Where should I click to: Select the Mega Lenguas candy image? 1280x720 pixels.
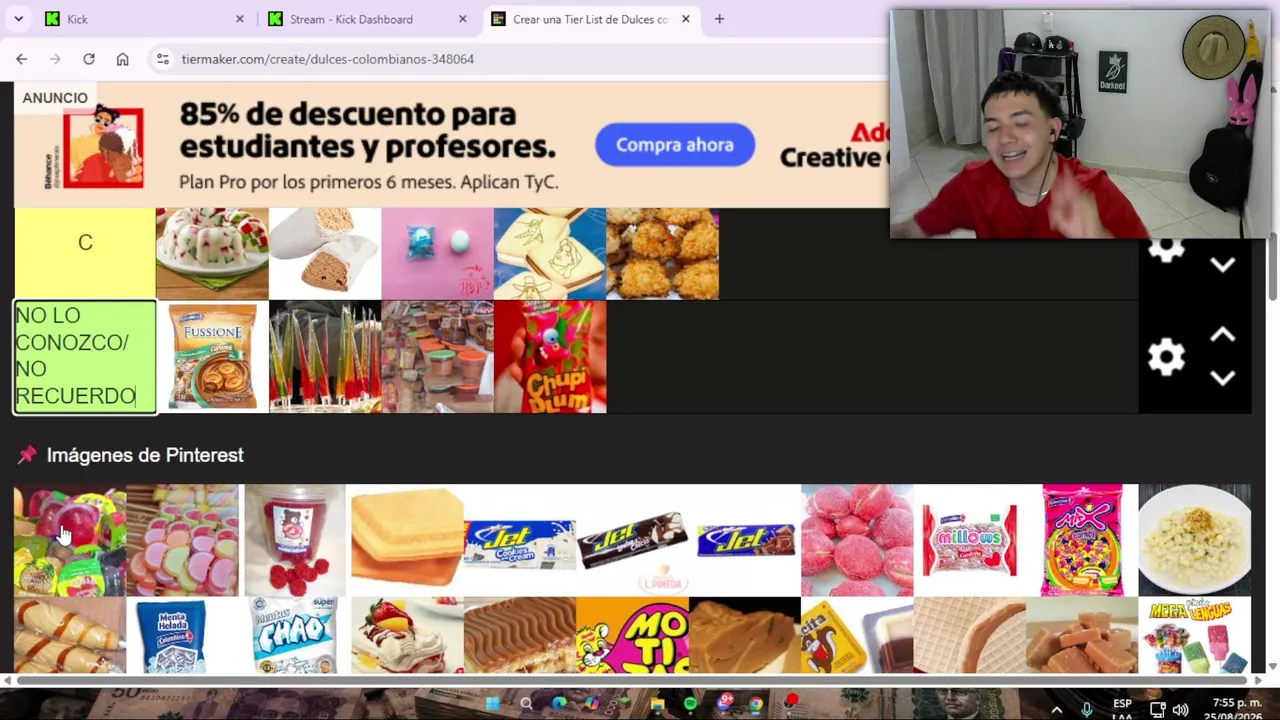coord(1194,635)
